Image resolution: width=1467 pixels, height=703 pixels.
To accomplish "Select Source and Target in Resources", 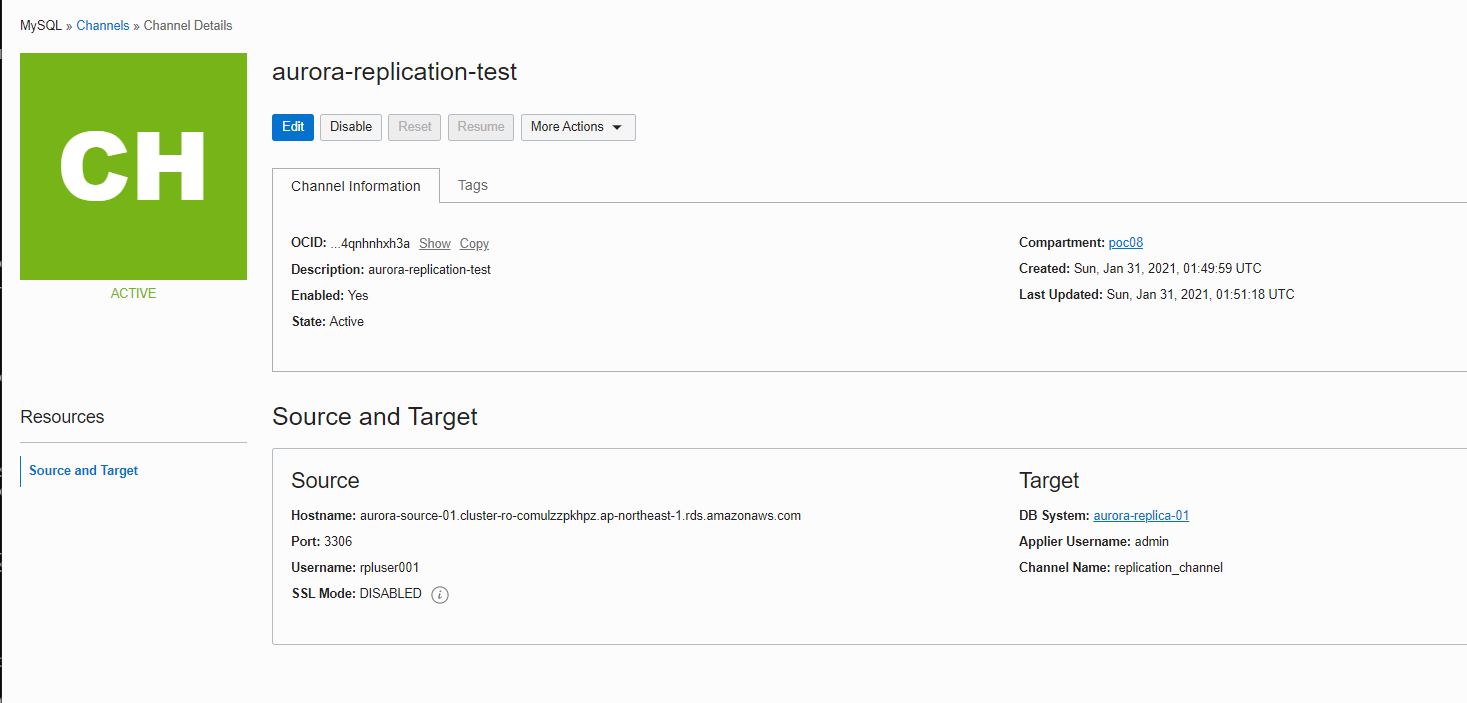I will pos(84,471).
